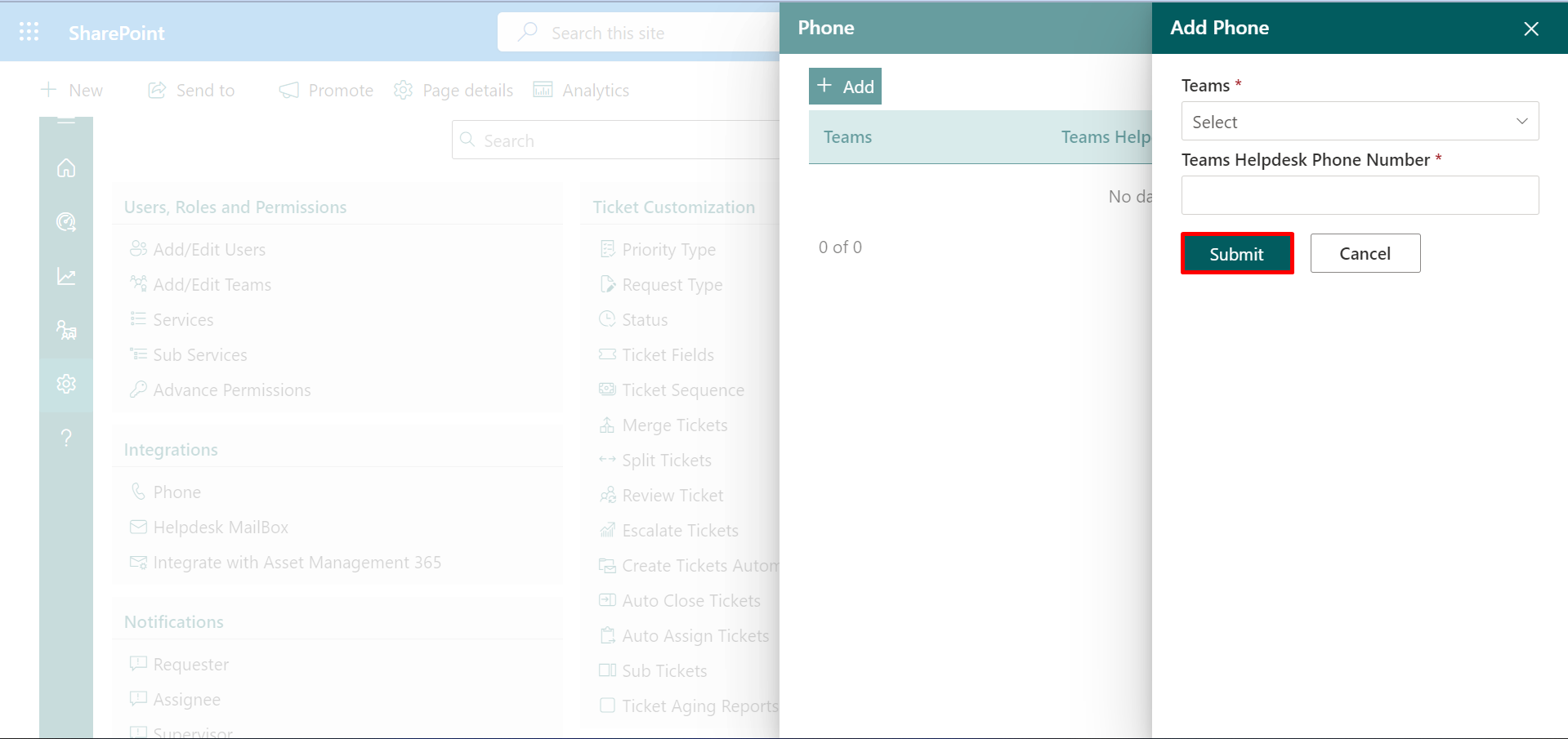Viewport: 1568px width, 739px height.
Task: Click the Add/Edit Users icon
Action: point(138,248)
